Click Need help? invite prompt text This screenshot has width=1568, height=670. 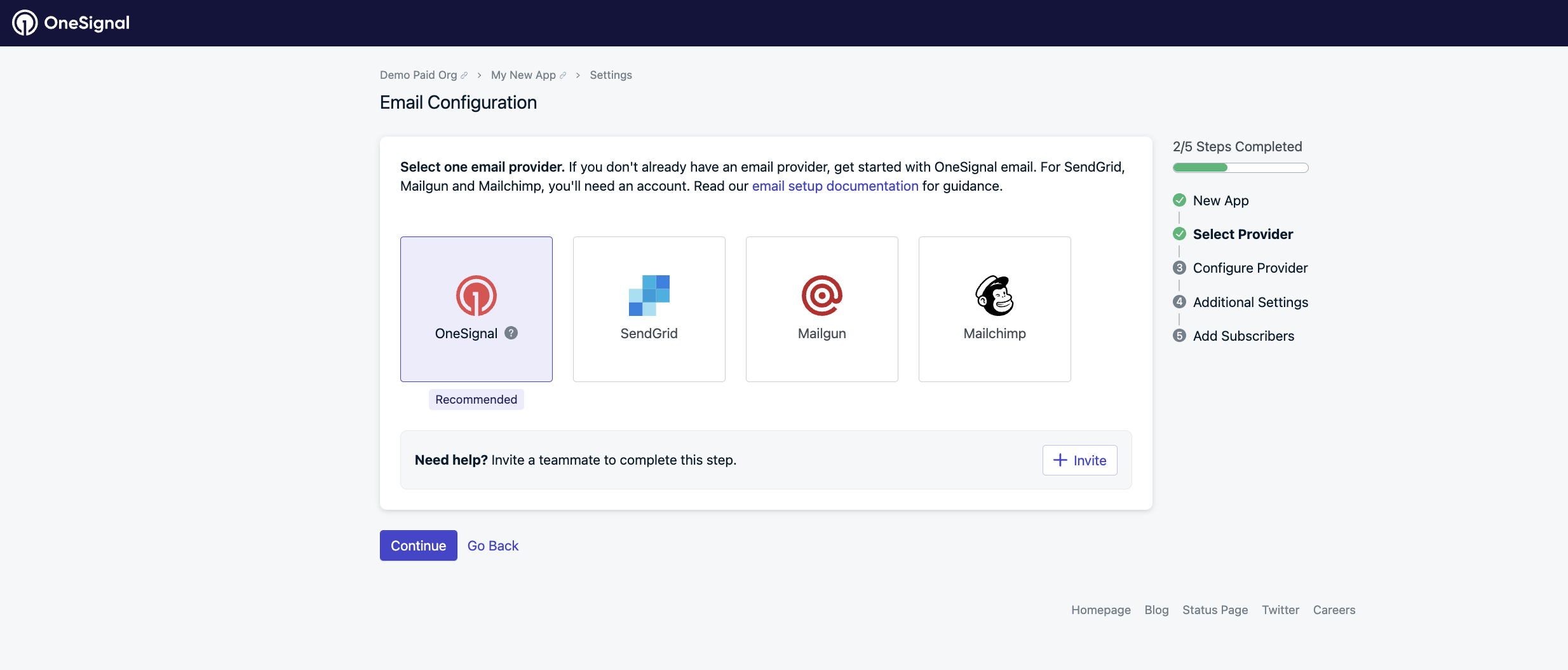576,460
